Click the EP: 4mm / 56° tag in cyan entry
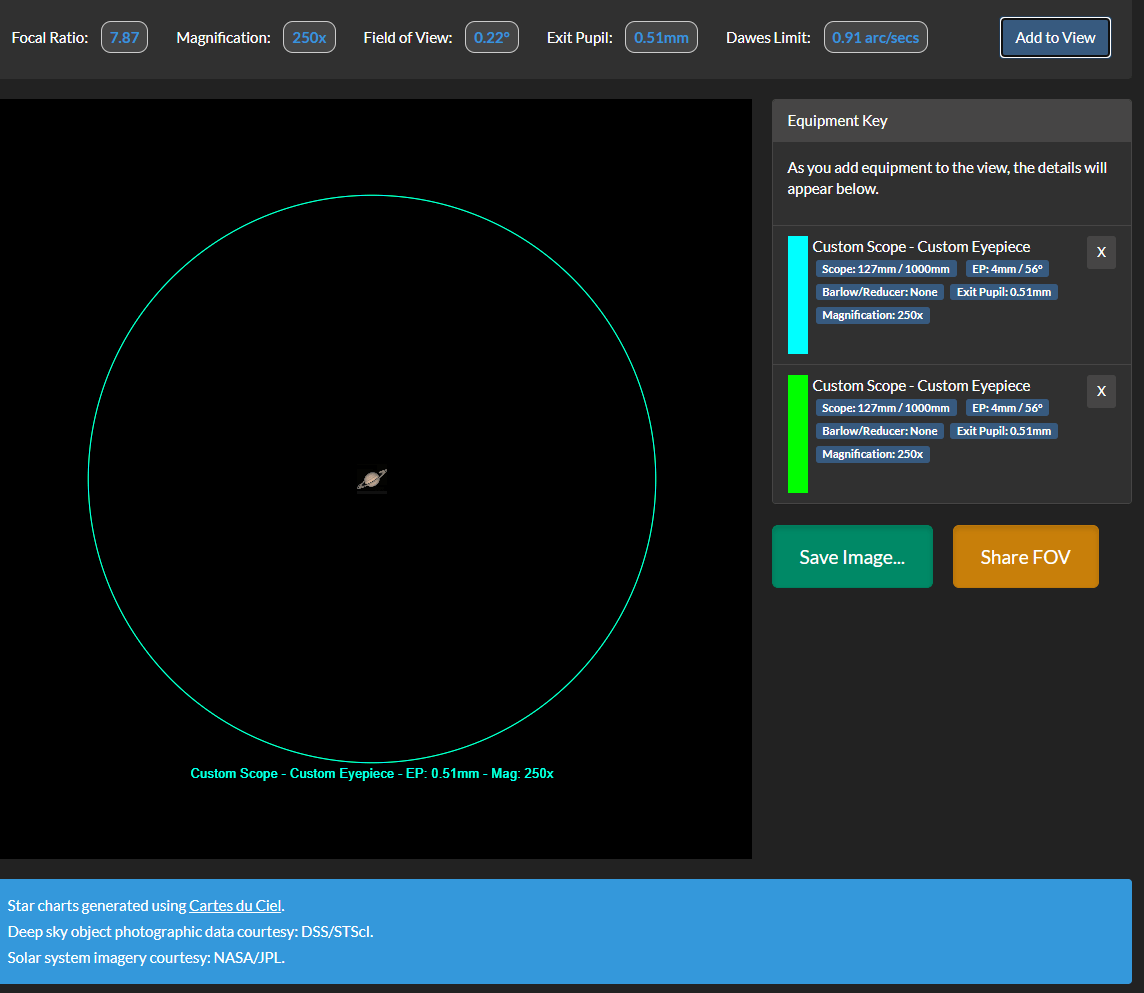Image resolution: width=1144 pixels, height=993 pixels. [1007, 269]
